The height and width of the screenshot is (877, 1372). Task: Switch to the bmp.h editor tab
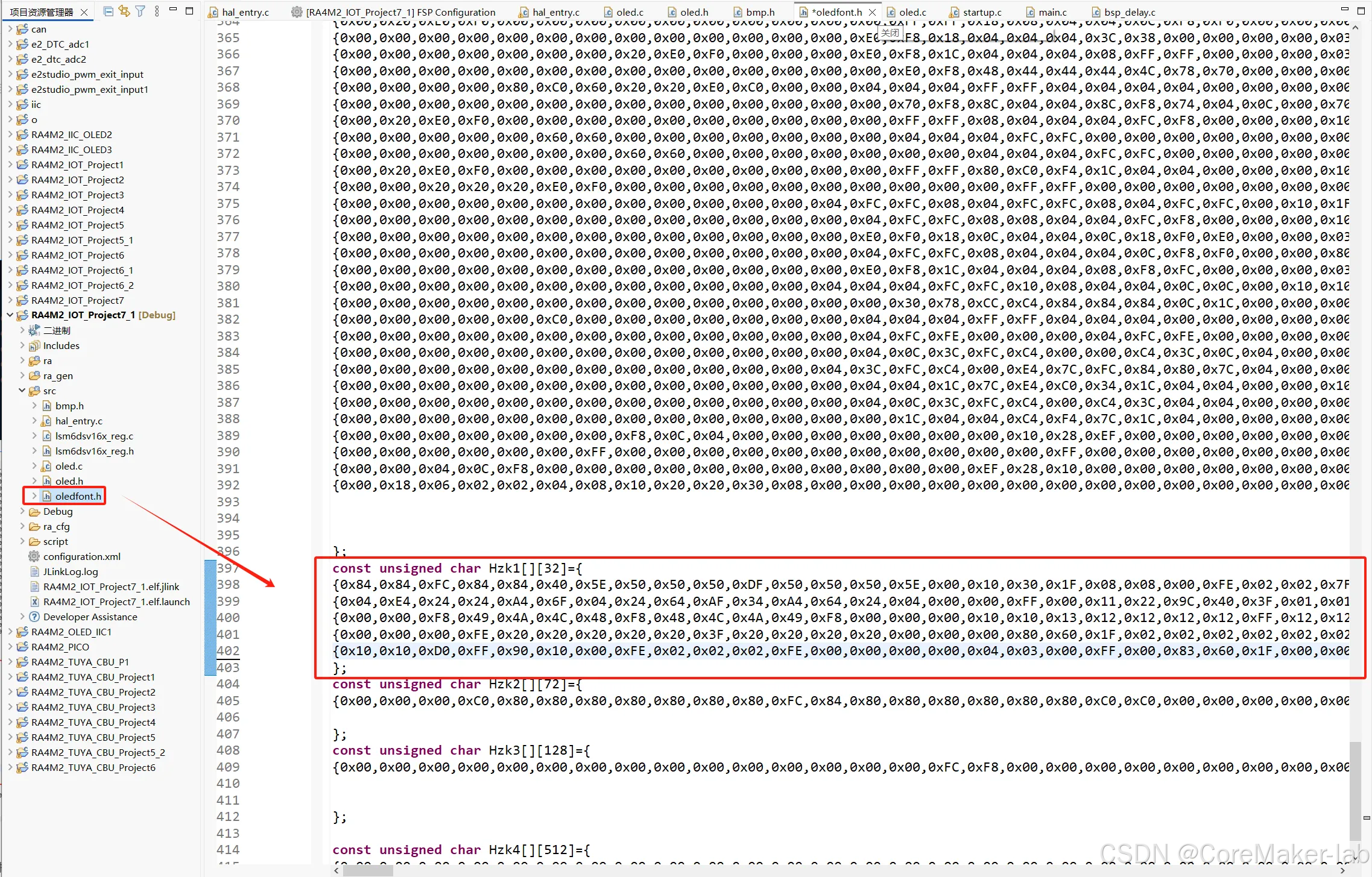click(x=755, y=11)
